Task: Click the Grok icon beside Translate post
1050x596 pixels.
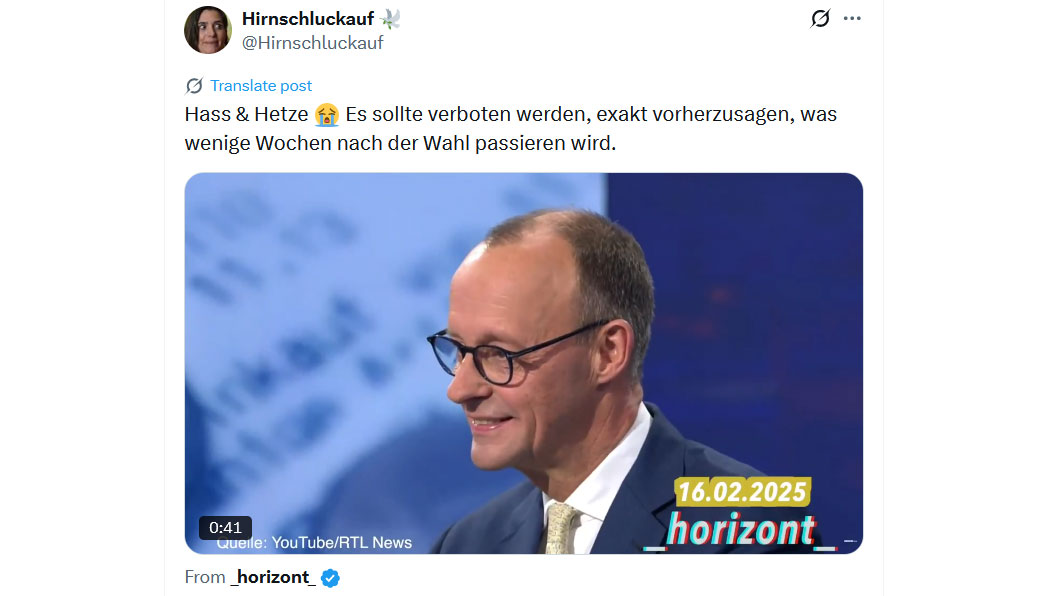Action: pyautogui.click(x=194, y=86)
